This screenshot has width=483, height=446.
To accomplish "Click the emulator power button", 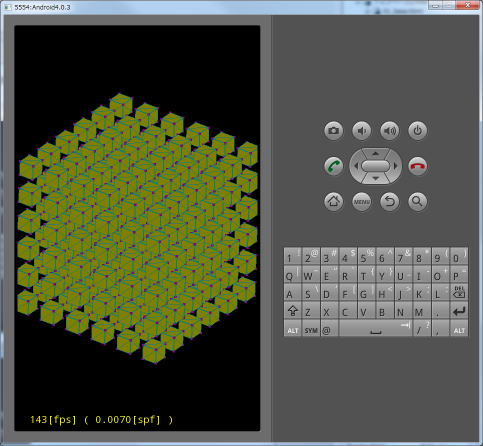I will 418,130.
